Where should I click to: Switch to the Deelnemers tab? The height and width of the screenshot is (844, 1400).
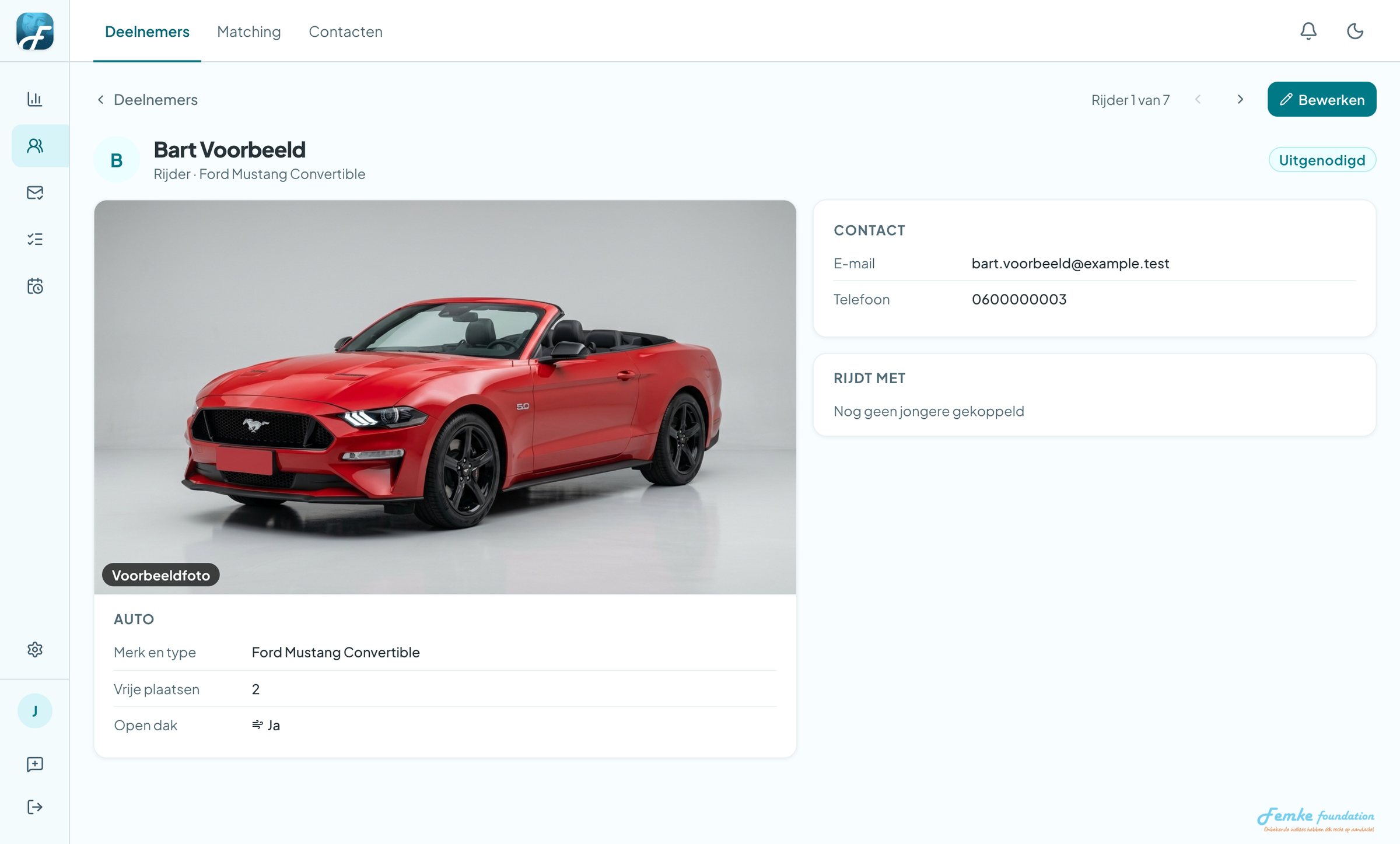pyautogui.click(x=147, y=31)
